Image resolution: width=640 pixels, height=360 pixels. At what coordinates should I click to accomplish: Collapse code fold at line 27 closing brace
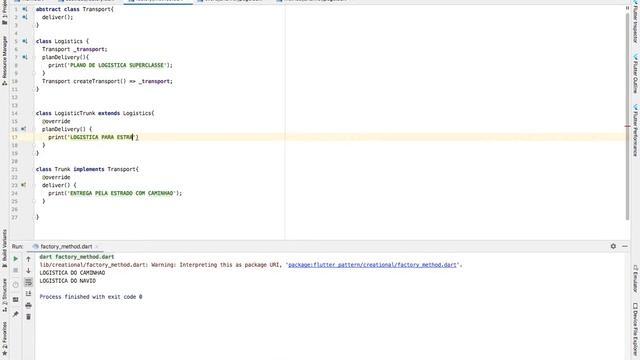coord(35,217)
